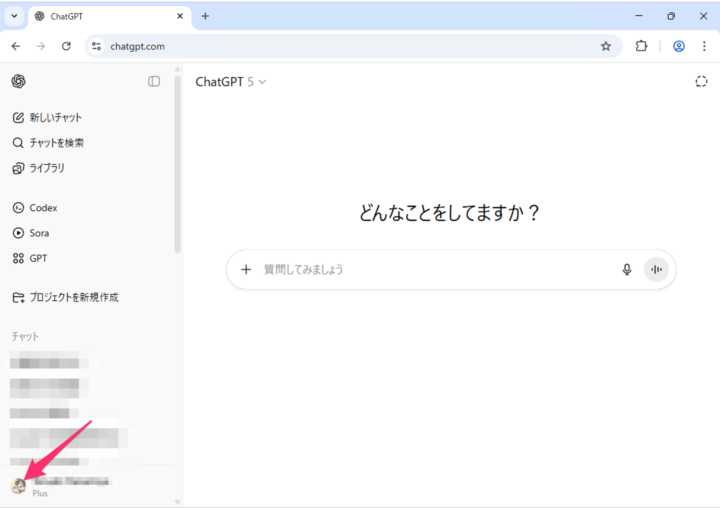The image size is (720, 508).
Task: Start a new chat via 新しいチャット
Action: tap(47, 118)
